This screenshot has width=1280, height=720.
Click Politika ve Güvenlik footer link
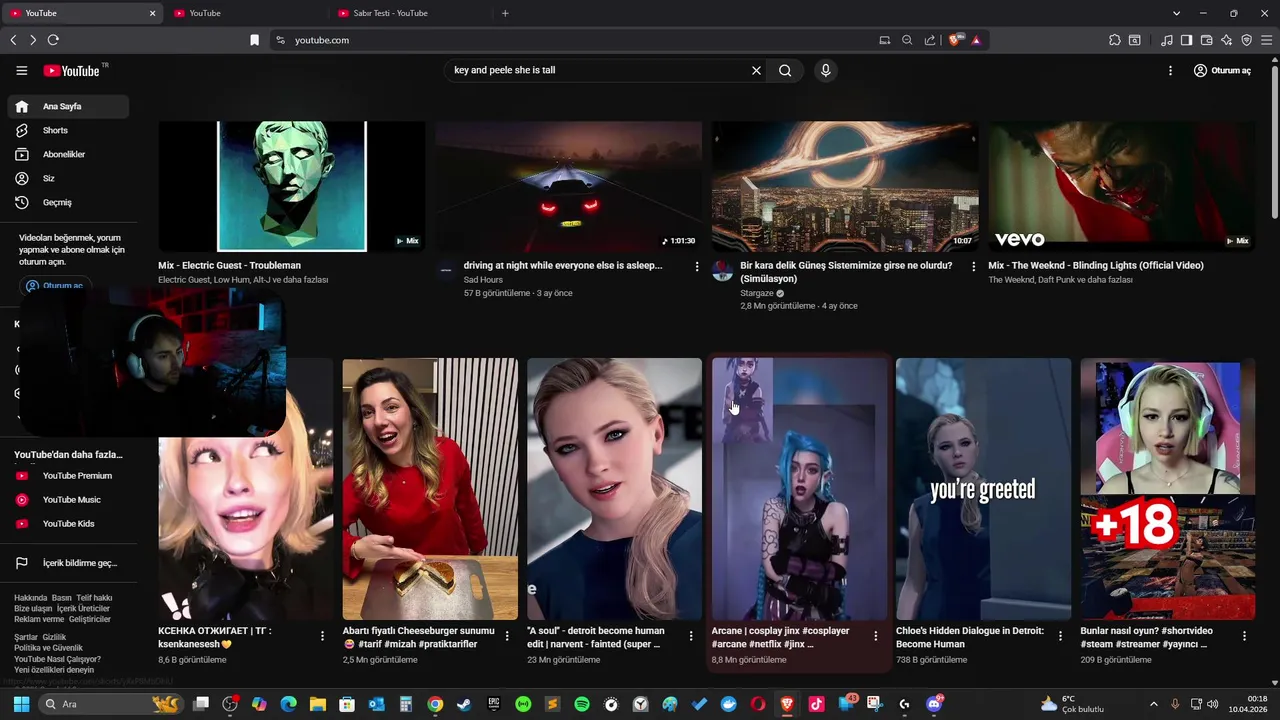48,648
